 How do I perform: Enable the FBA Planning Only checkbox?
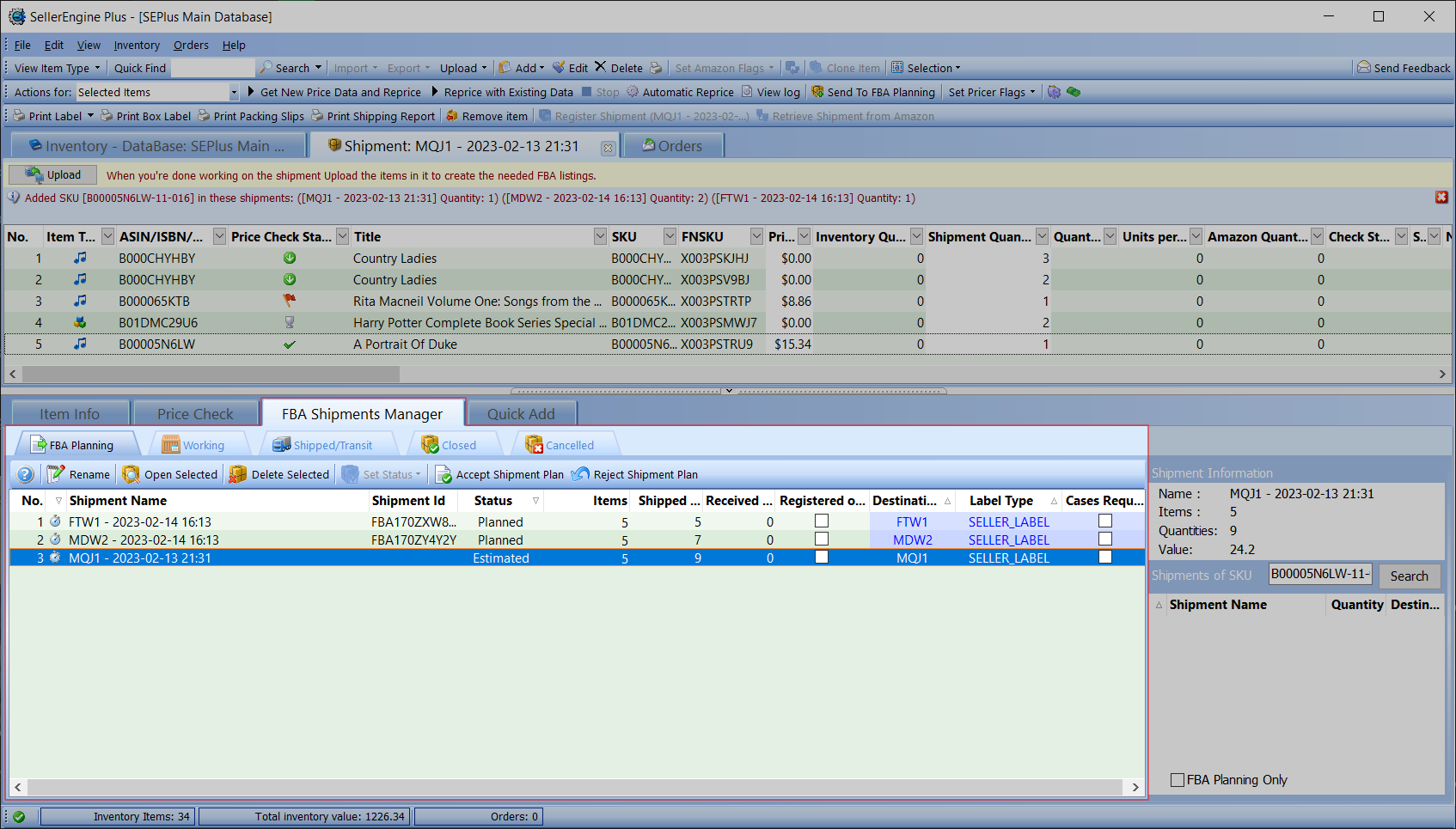click(1178, 780)
